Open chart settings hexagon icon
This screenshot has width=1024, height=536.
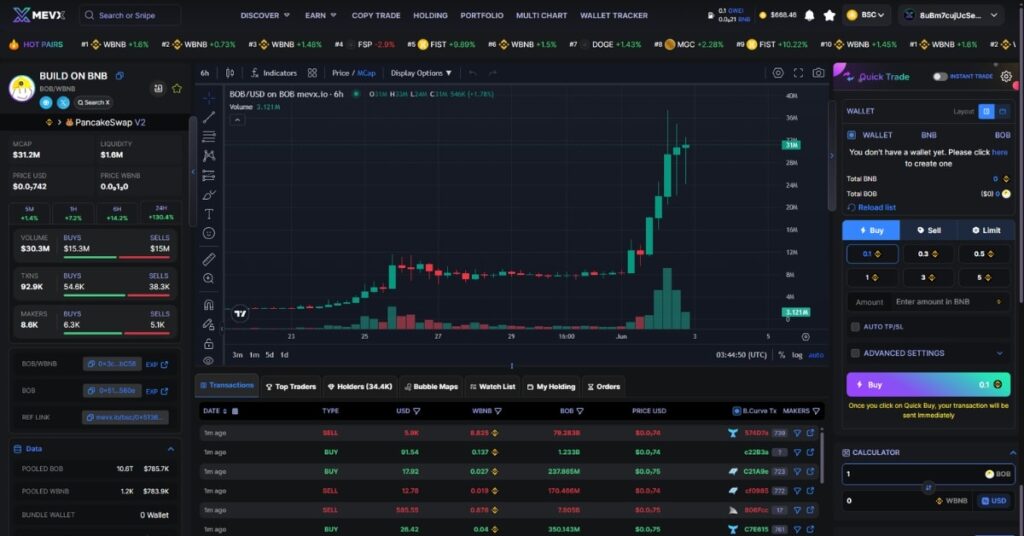coord(778,73)
